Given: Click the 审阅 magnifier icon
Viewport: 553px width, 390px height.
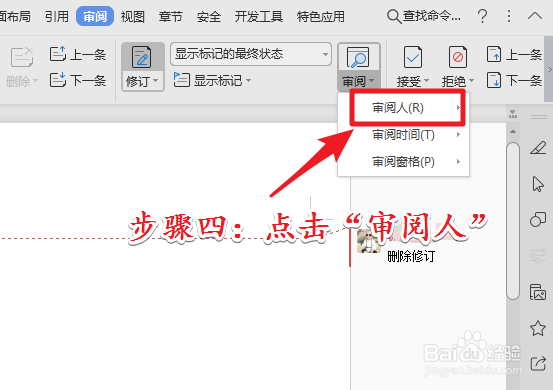Looking at the screenshot, I should tap(358, 57).
